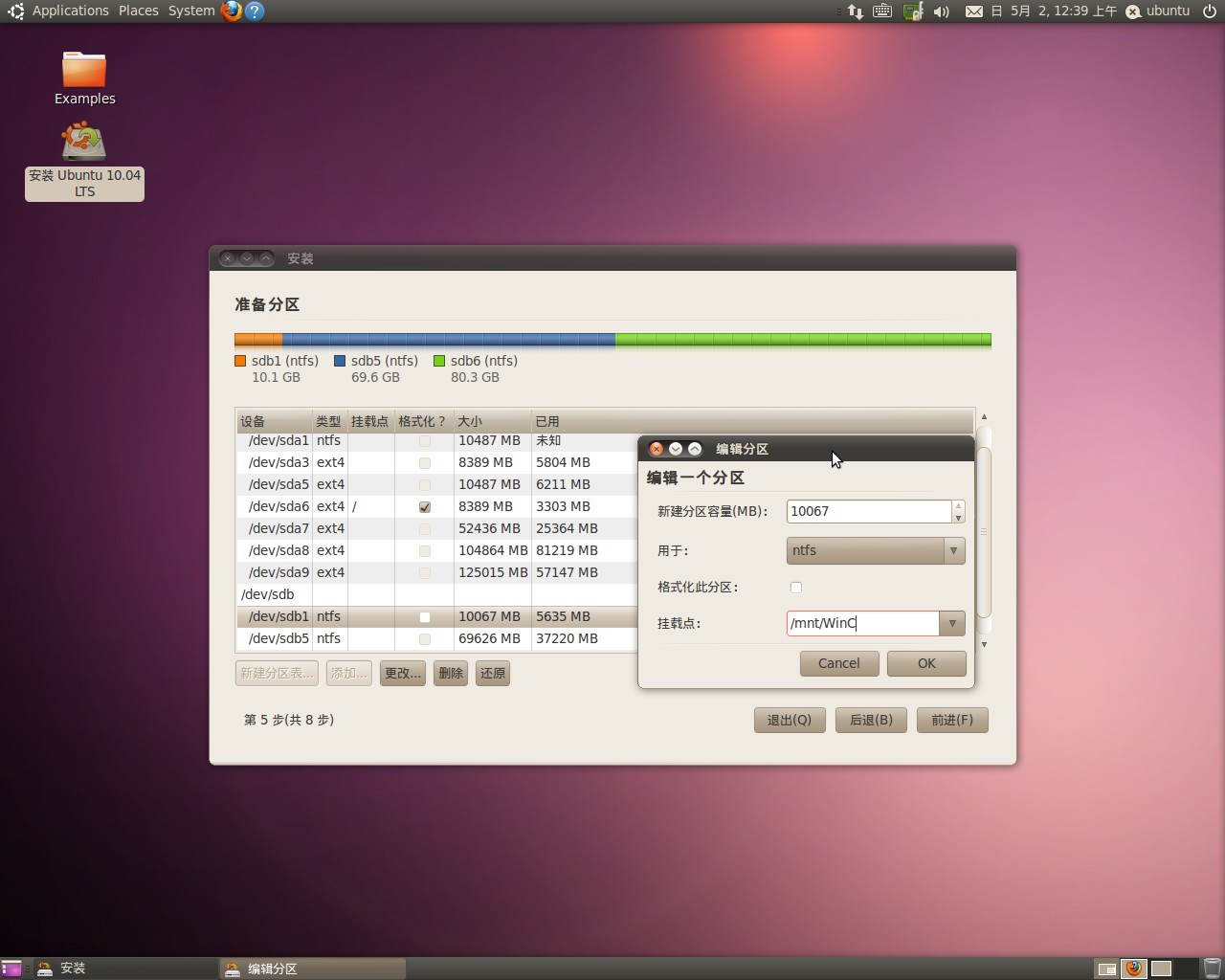
Task: Click the /mnt/WinC mount point text field
Action: (x=862, y=623)
